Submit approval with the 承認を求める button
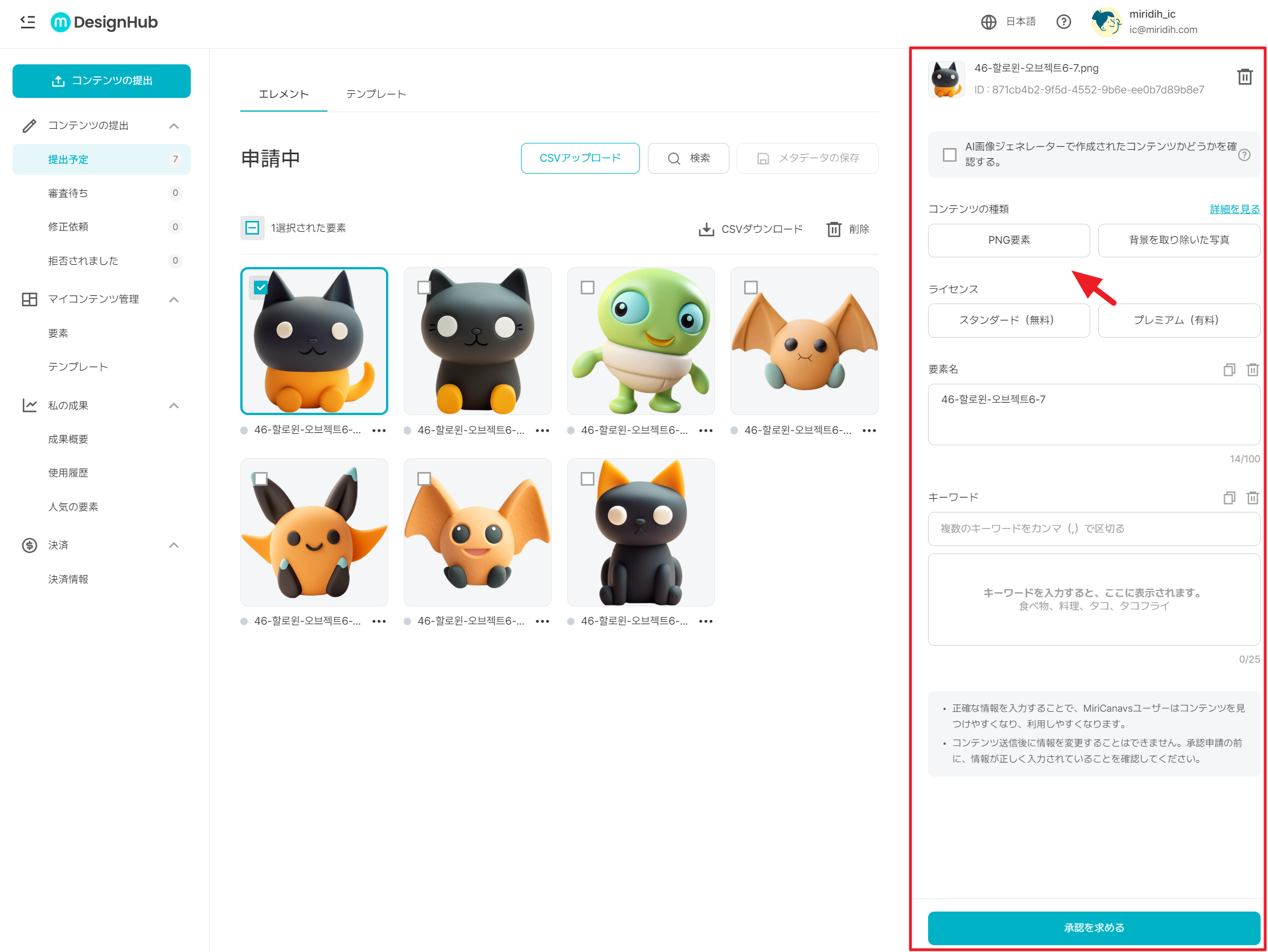Viewport: 1268px width, 952px height. [x=1093, y=928]
